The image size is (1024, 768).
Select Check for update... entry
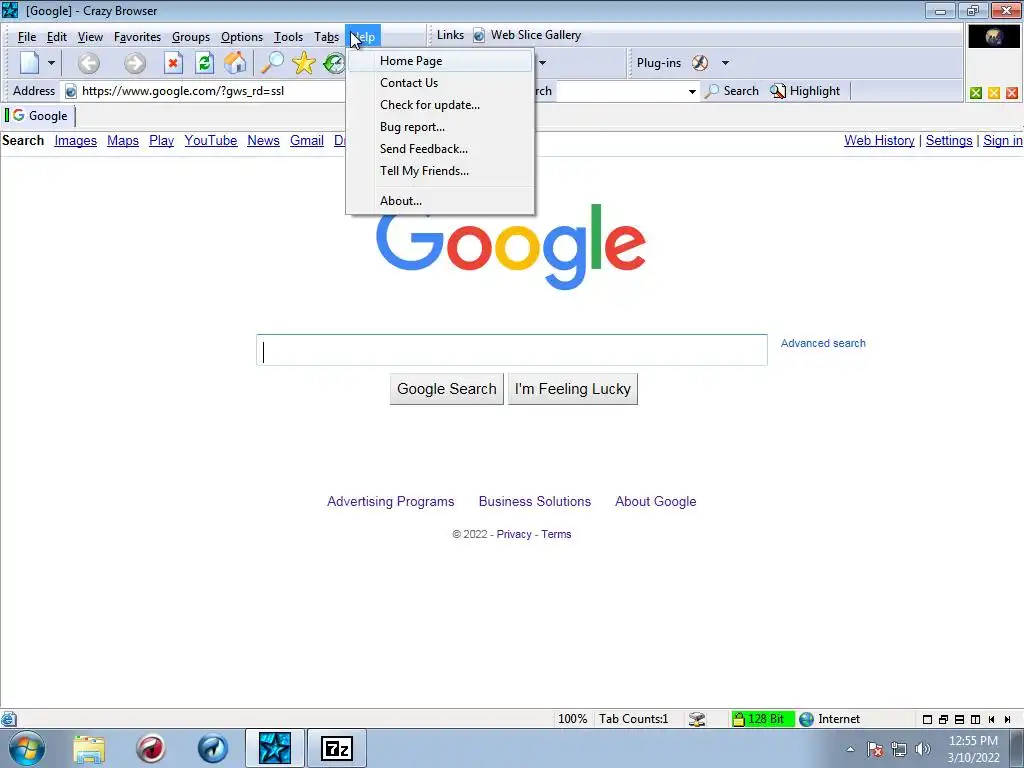(440, 105)
